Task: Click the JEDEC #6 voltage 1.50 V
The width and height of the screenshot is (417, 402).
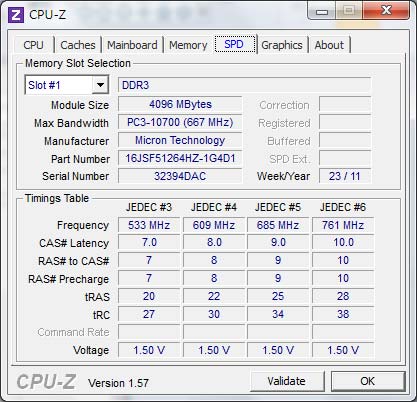Action: tap(343, 350)
